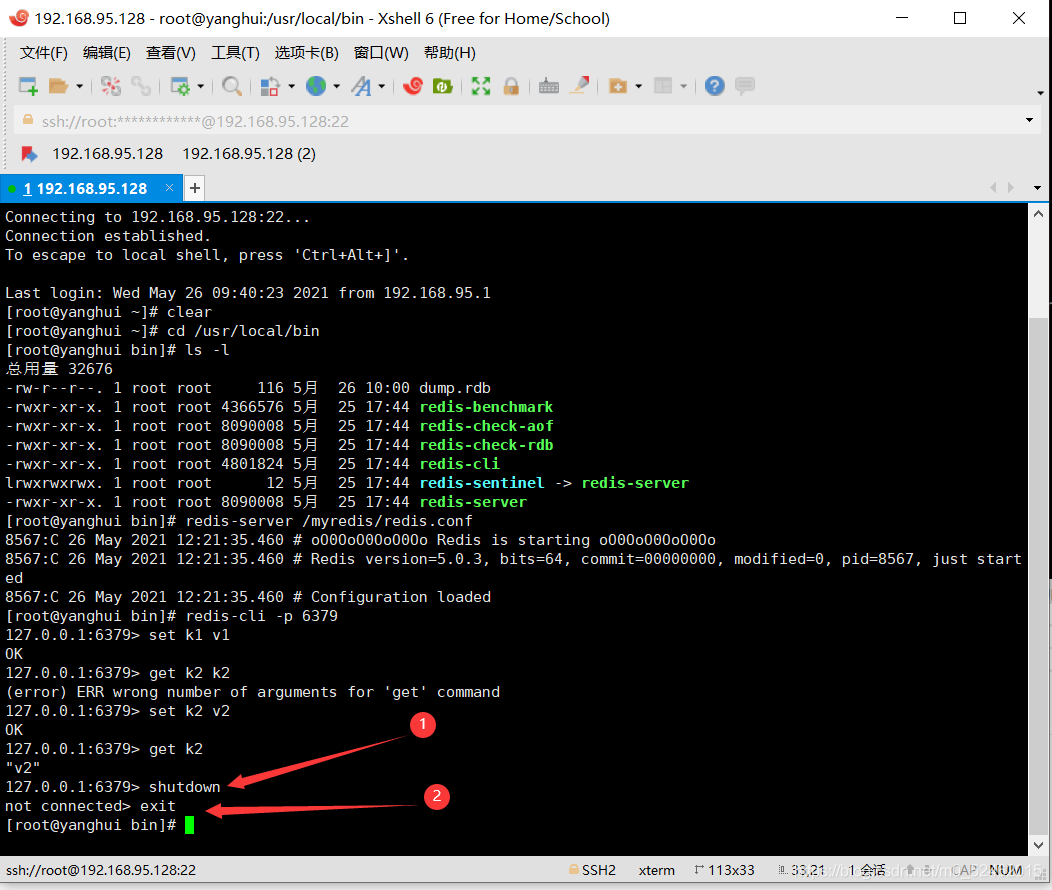
Task: Open the 帮助(H) menu
Action: click(450, 53)
